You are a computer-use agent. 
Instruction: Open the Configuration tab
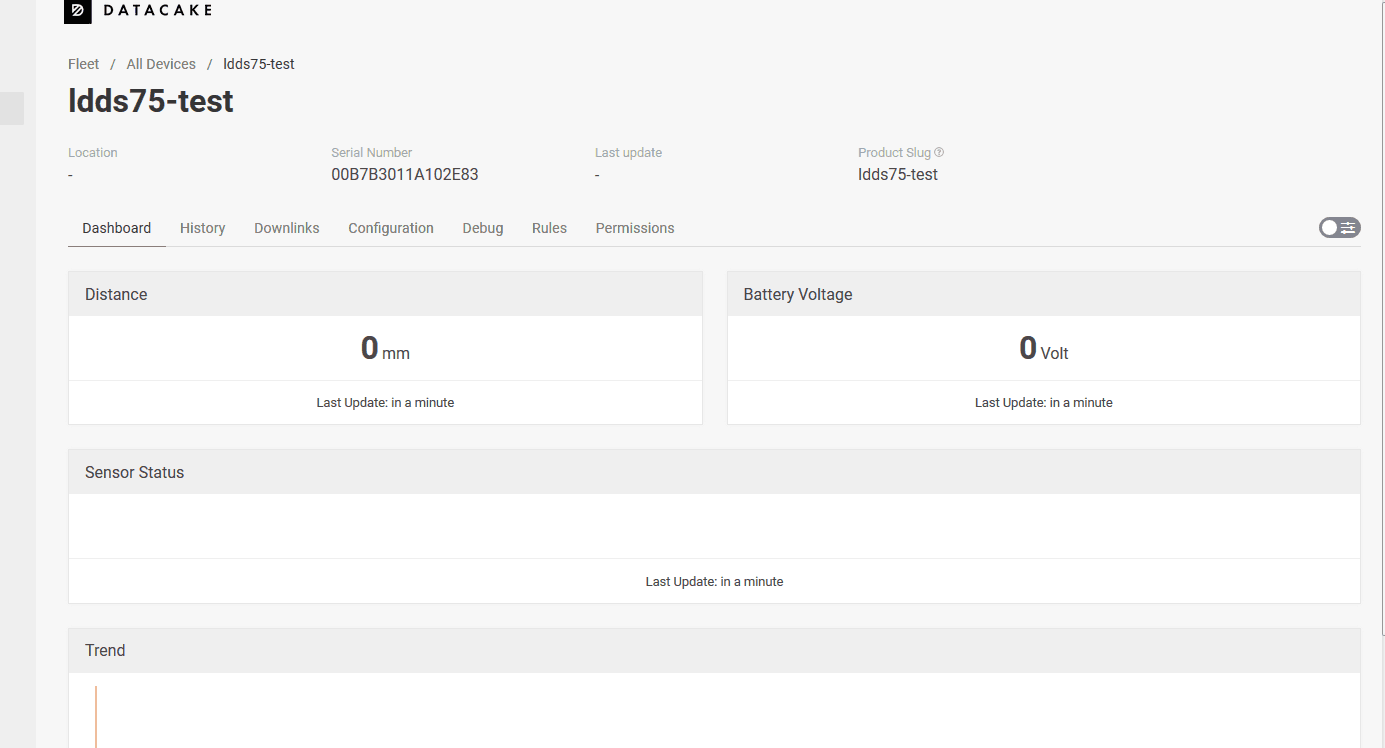(391, 228)
